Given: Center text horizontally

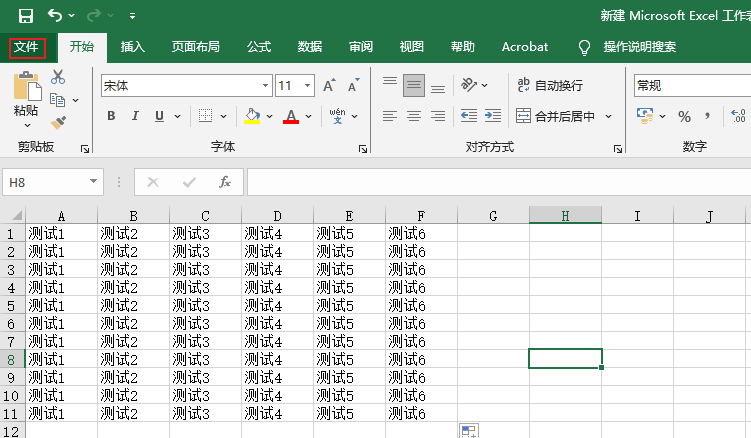Looking at the screenshot, I should [x=414, y=116].
